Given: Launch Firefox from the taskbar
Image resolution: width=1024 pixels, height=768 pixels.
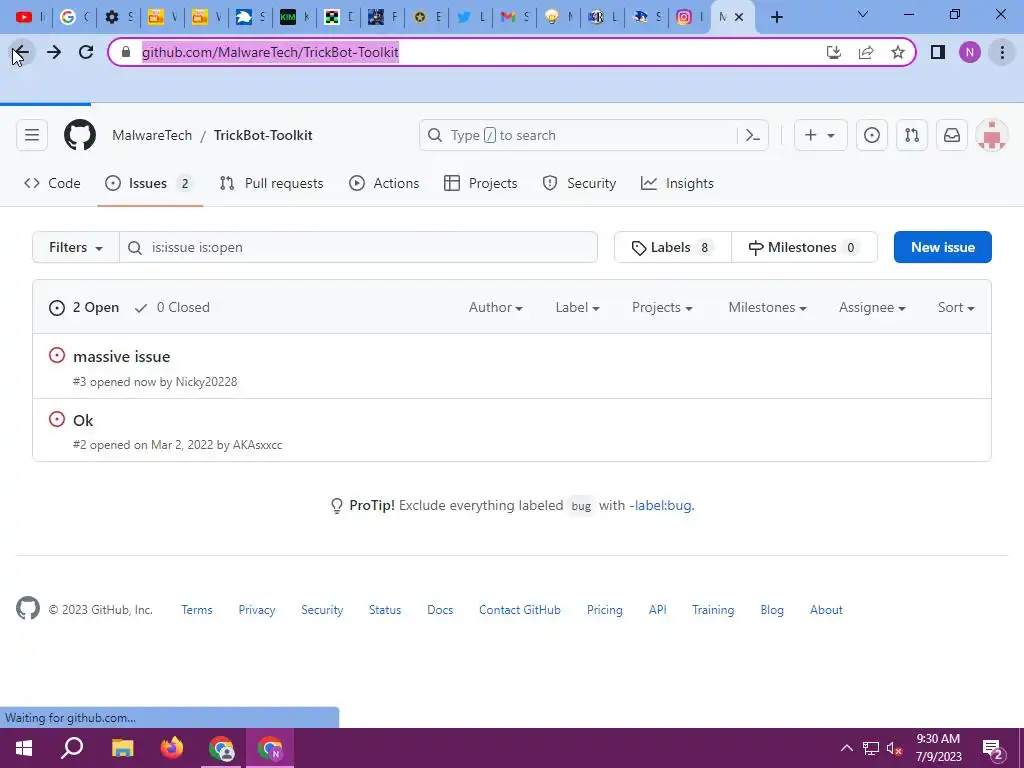Looking at the screenshot, I should click(172, 748).
